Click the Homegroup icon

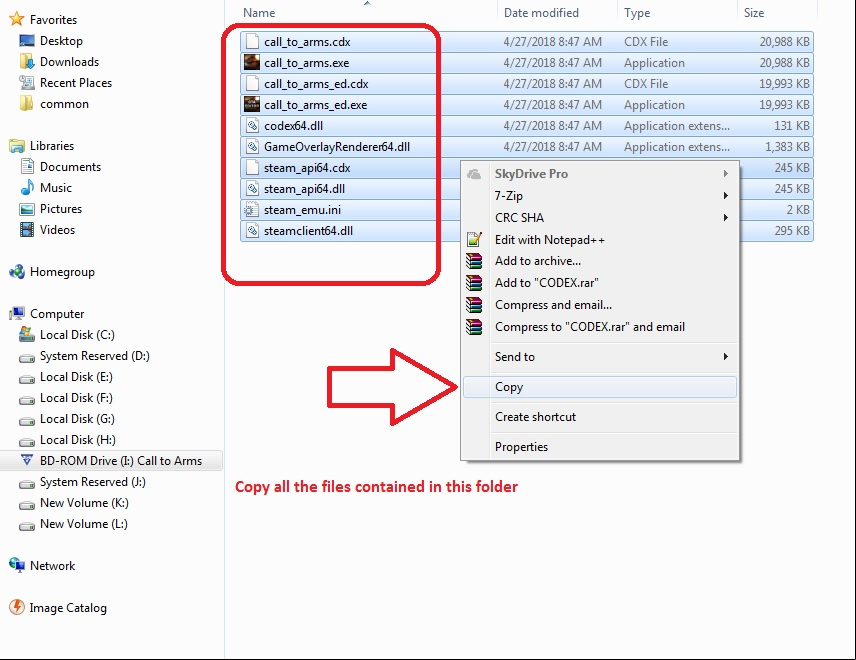pos(17,272)
